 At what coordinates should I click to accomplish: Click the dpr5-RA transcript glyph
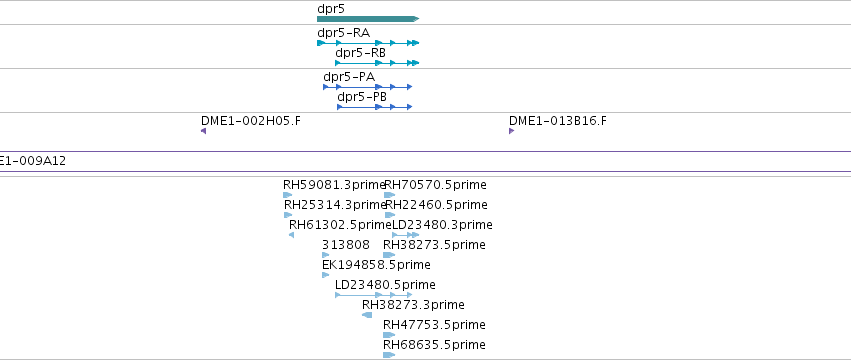[x=368, y=43]
